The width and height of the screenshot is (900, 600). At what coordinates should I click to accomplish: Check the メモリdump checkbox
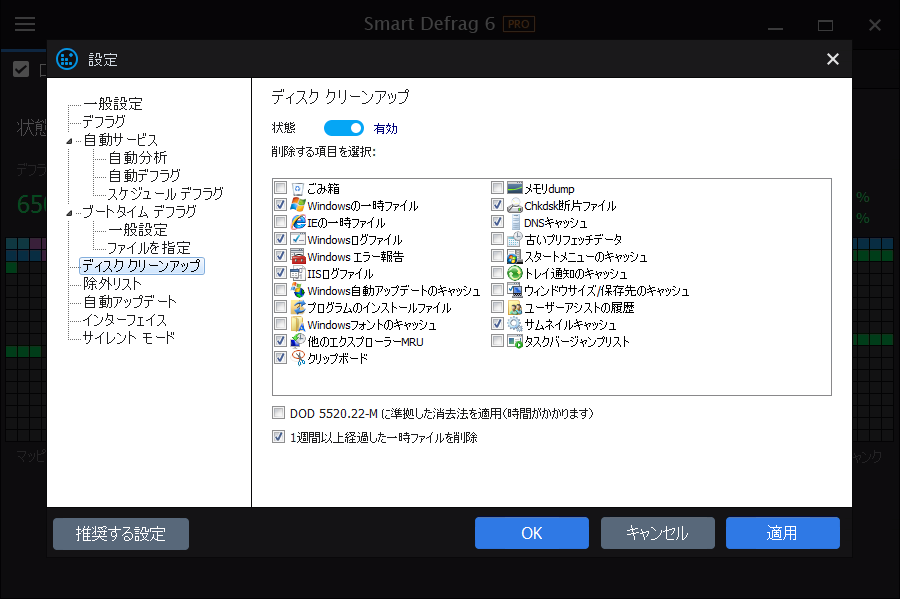click(x=497, y=188)
